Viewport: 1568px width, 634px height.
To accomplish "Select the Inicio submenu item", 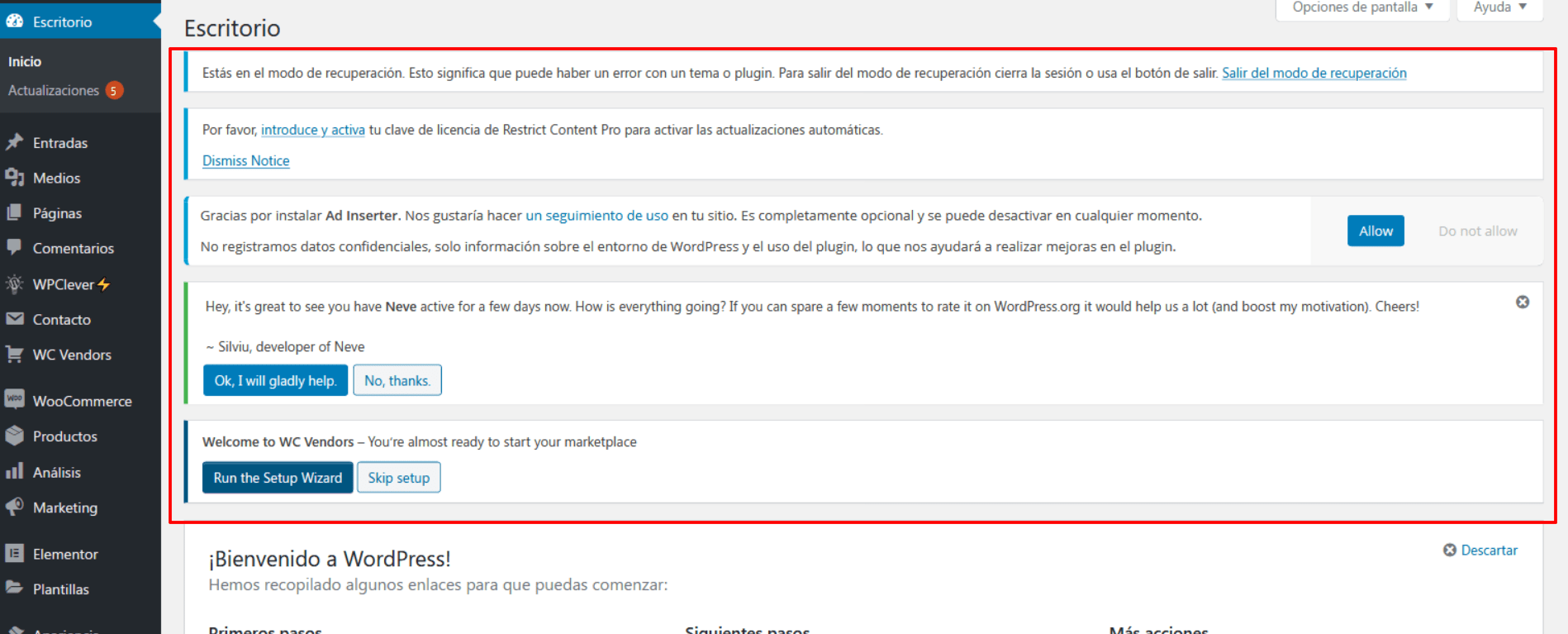I will (x=25, y=61).
